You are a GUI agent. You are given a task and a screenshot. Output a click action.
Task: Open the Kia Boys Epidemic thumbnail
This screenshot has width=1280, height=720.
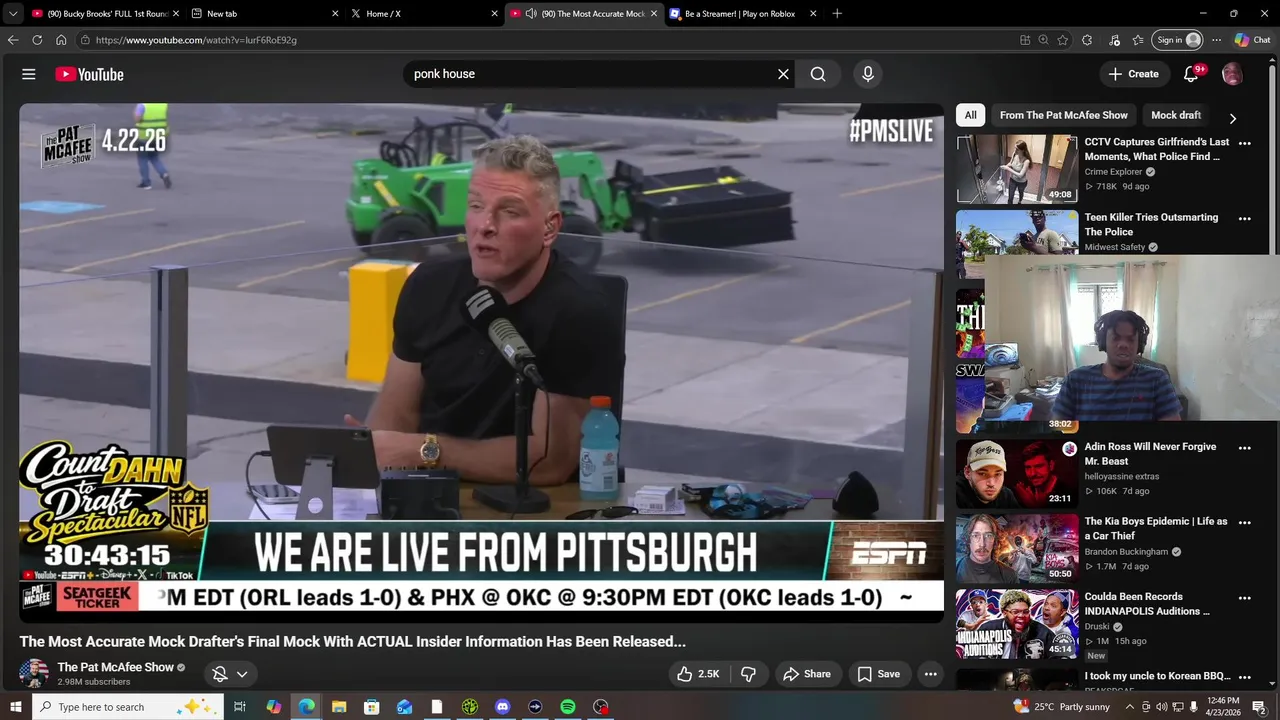pos(1016,548)
